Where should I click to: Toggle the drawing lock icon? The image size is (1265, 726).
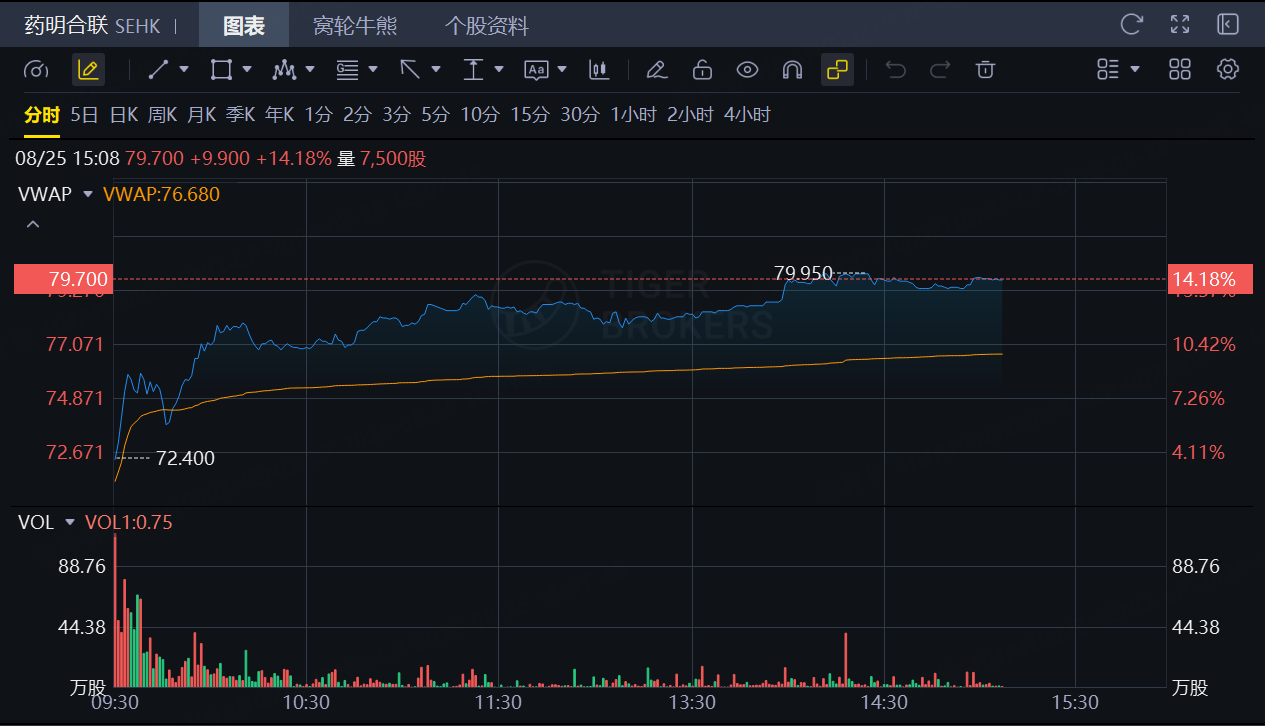(x=703, y=69)
